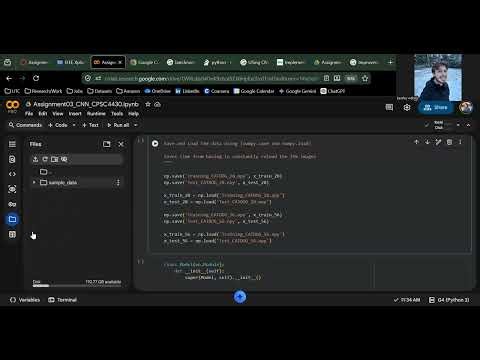Screen dimensions: 480x360
Task: Click Run all button
Action: click(x=118, y=125)
